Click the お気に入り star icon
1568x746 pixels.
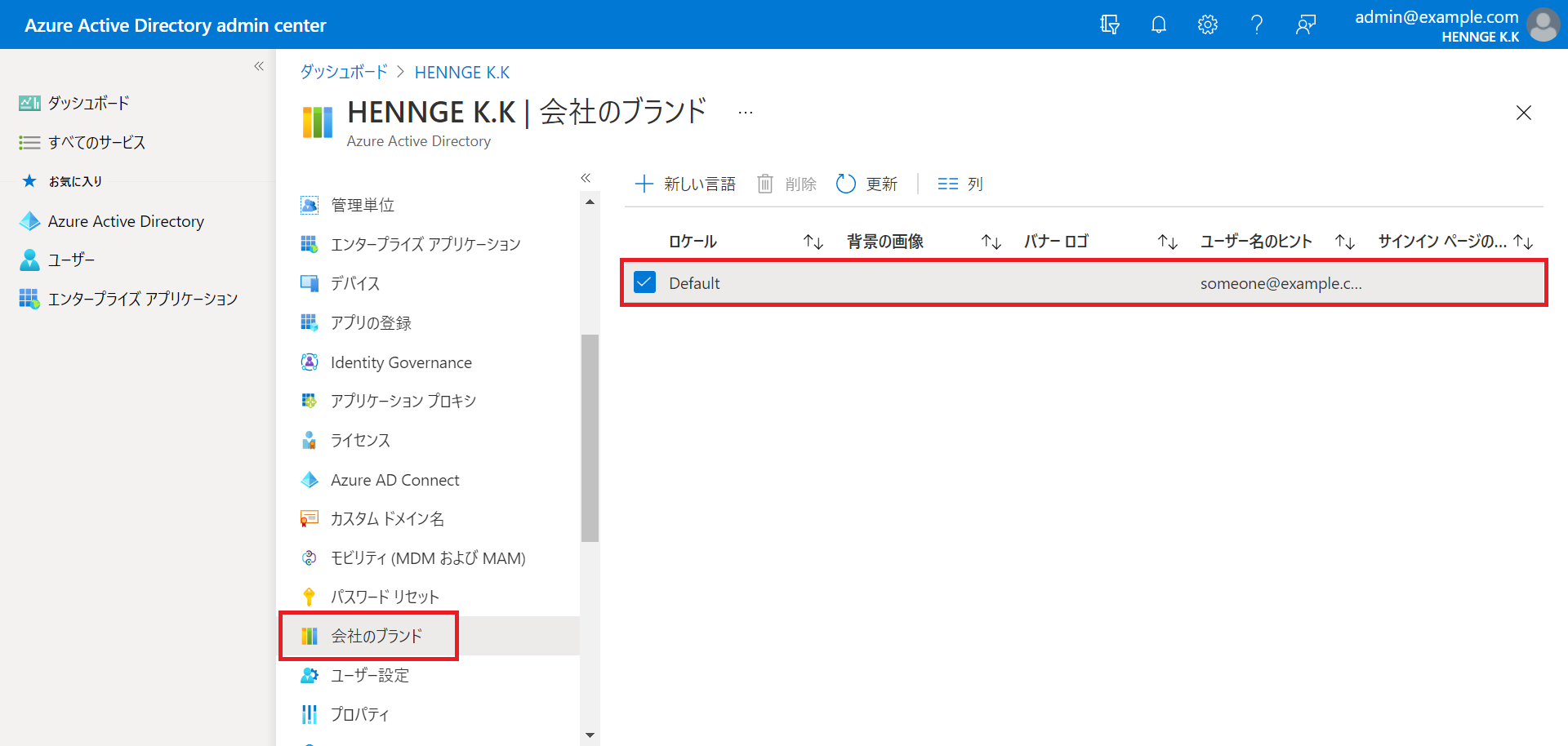[x=29, y=180]
